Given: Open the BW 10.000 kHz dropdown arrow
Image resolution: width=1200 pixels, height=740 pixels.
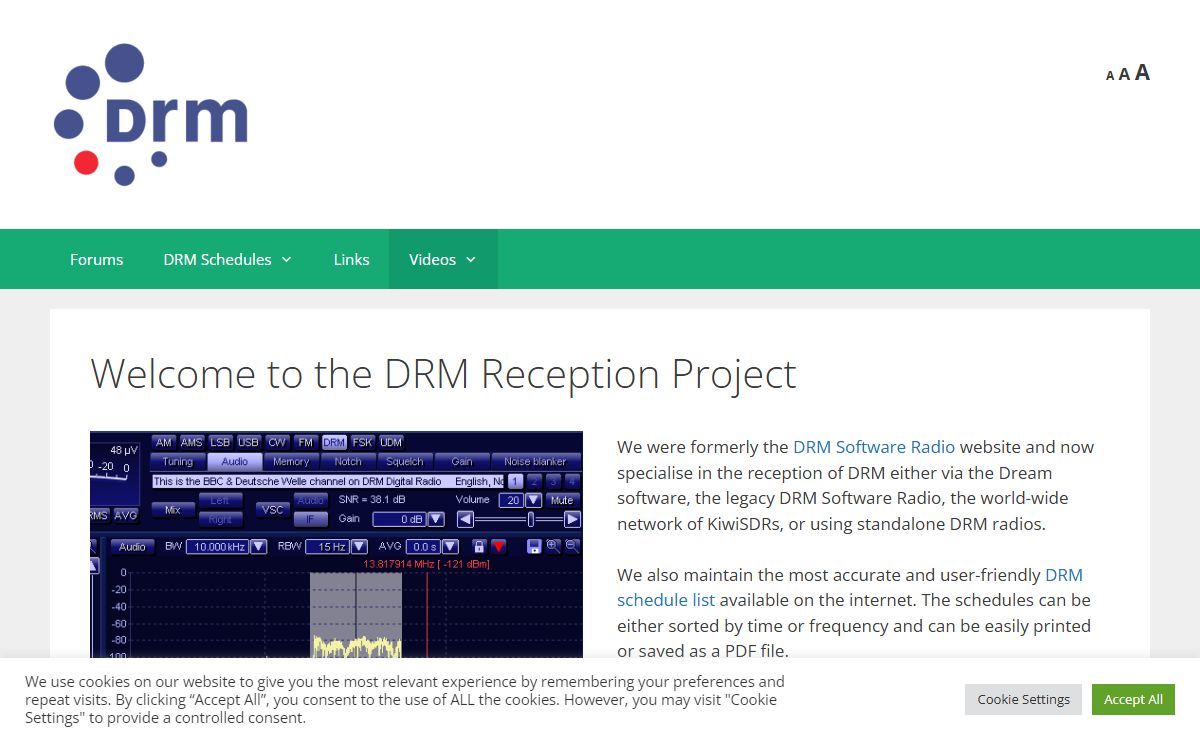Looking at the screenshot, I should (x=259, y=546).
